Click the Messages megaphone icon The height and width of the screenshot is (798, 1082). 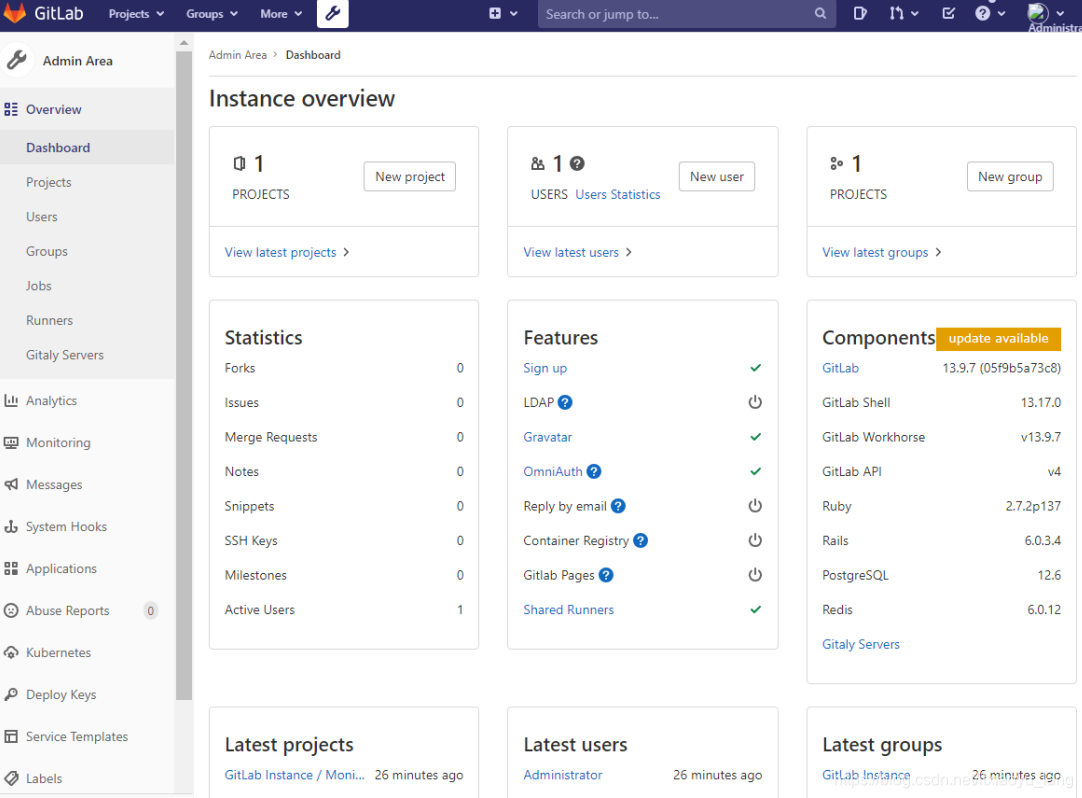[x=11, y=485]
